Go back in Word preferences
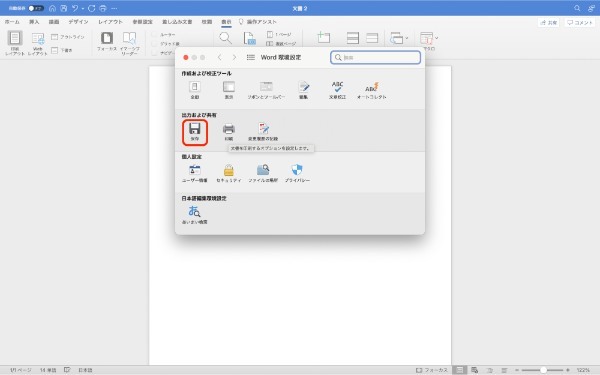The width and height of the screenshot is (600, 375). coord(220,57)
